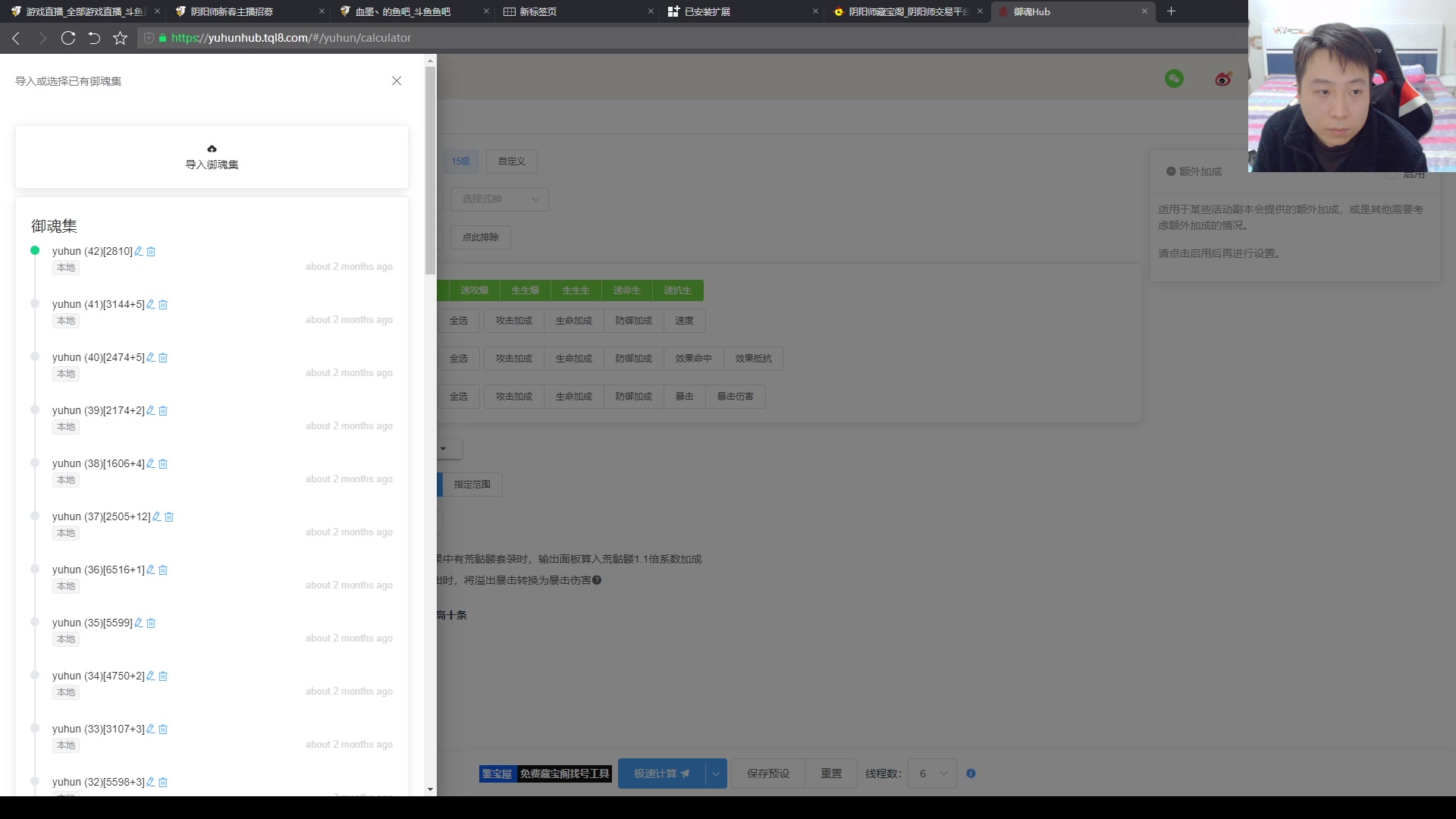
Task: Click the 保存预设 button
Action: [768, 773]
